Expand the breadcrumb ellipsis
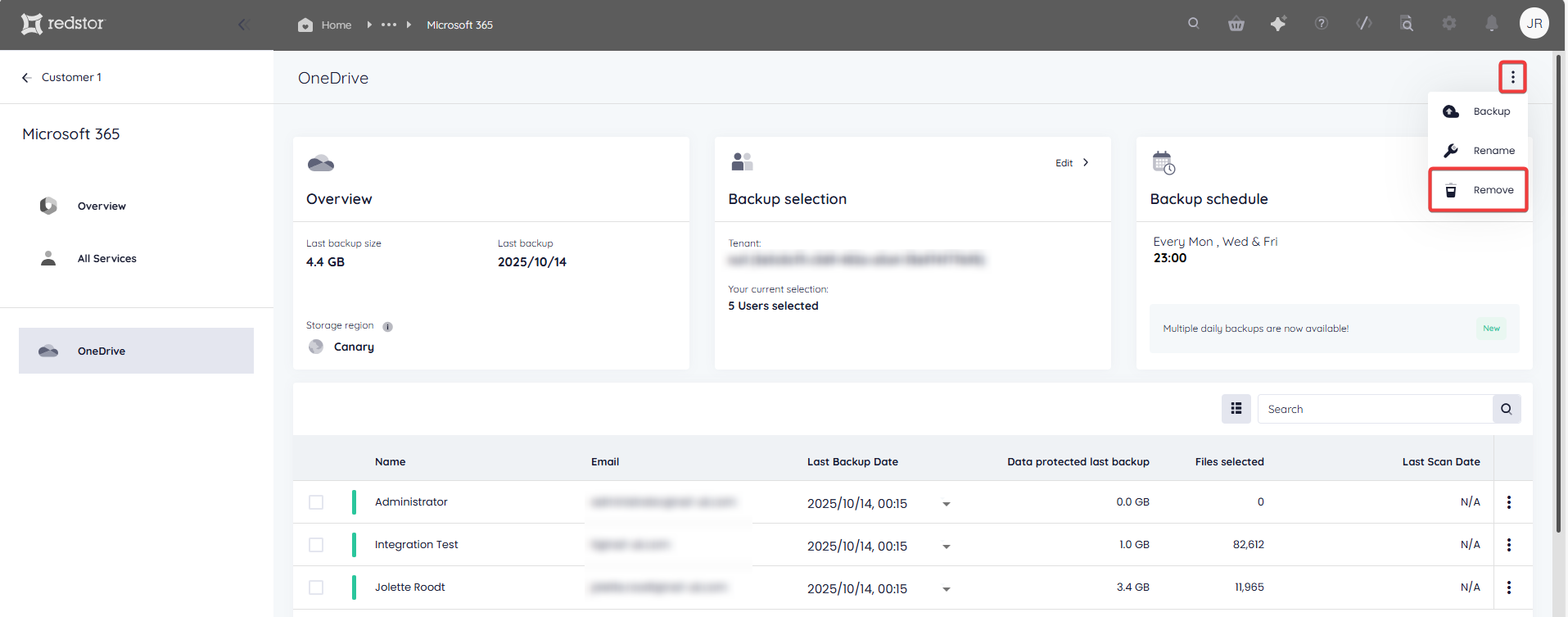This screenshot has height=617, width=1568. click(389, 25)
